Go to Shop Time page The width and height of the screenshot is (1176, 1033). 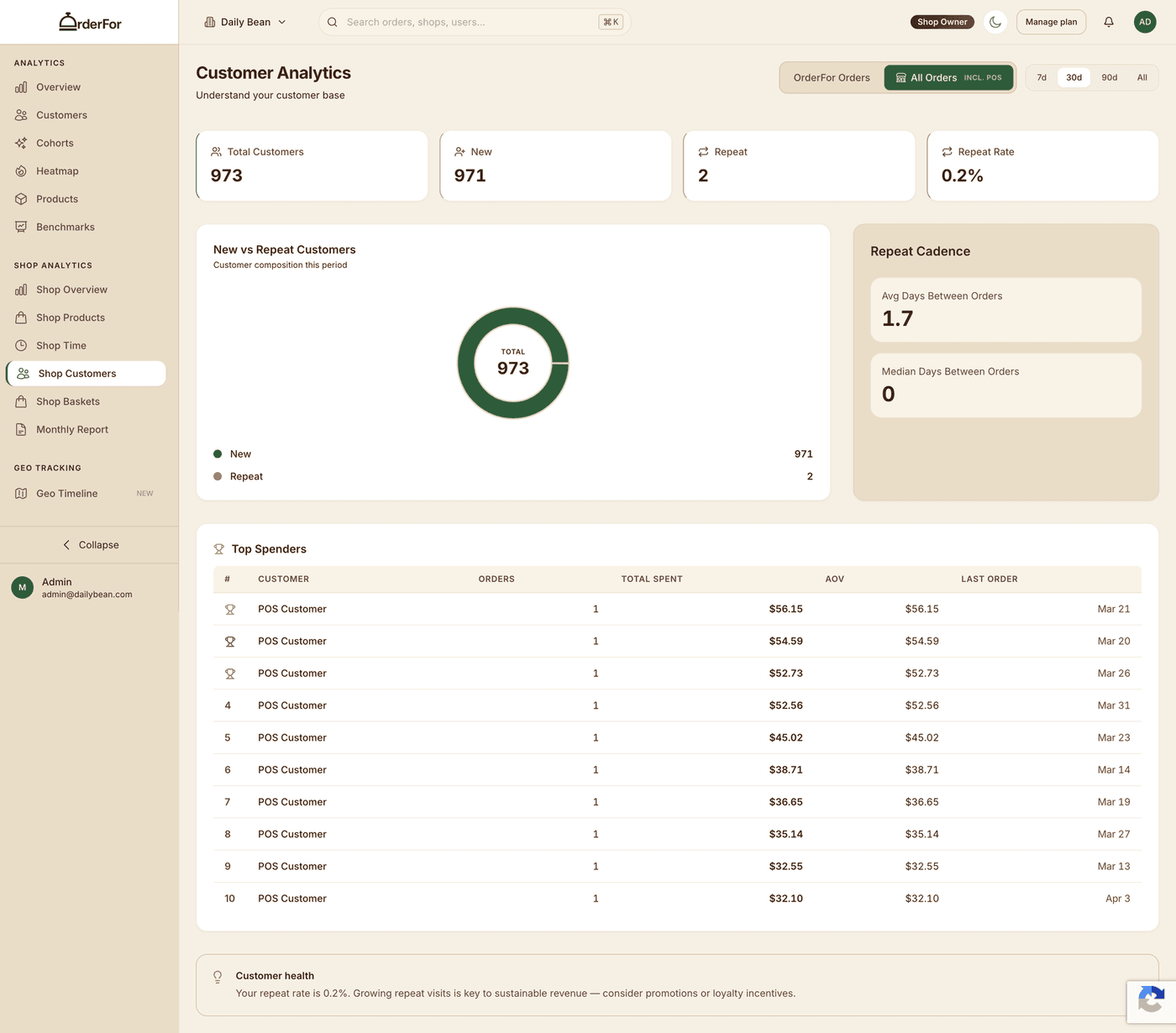(86, 345)
